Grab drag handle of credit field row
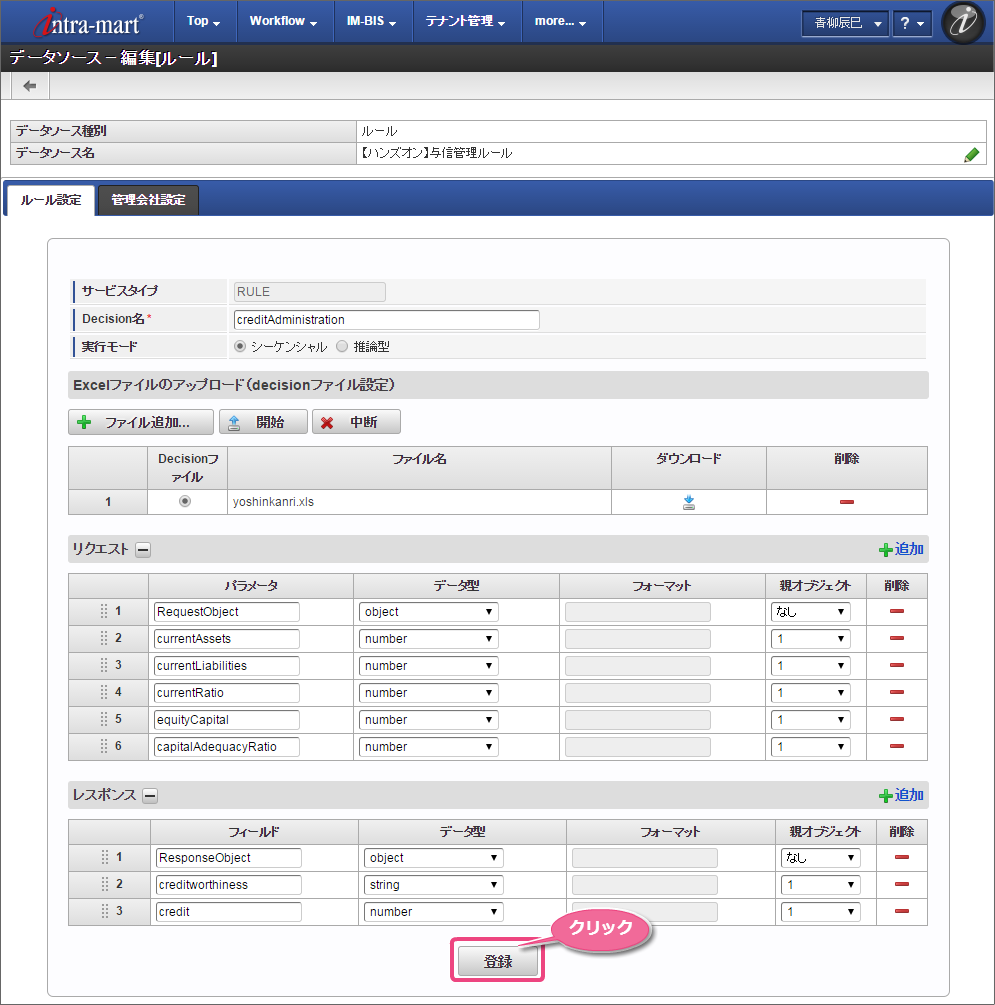The height and width of the screenshot is (1005, 995). pos(105,911)
